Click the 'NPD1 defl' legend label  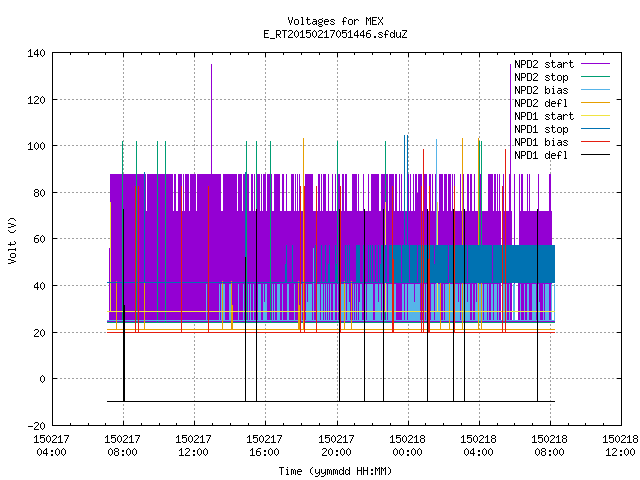tap(541, 155)
